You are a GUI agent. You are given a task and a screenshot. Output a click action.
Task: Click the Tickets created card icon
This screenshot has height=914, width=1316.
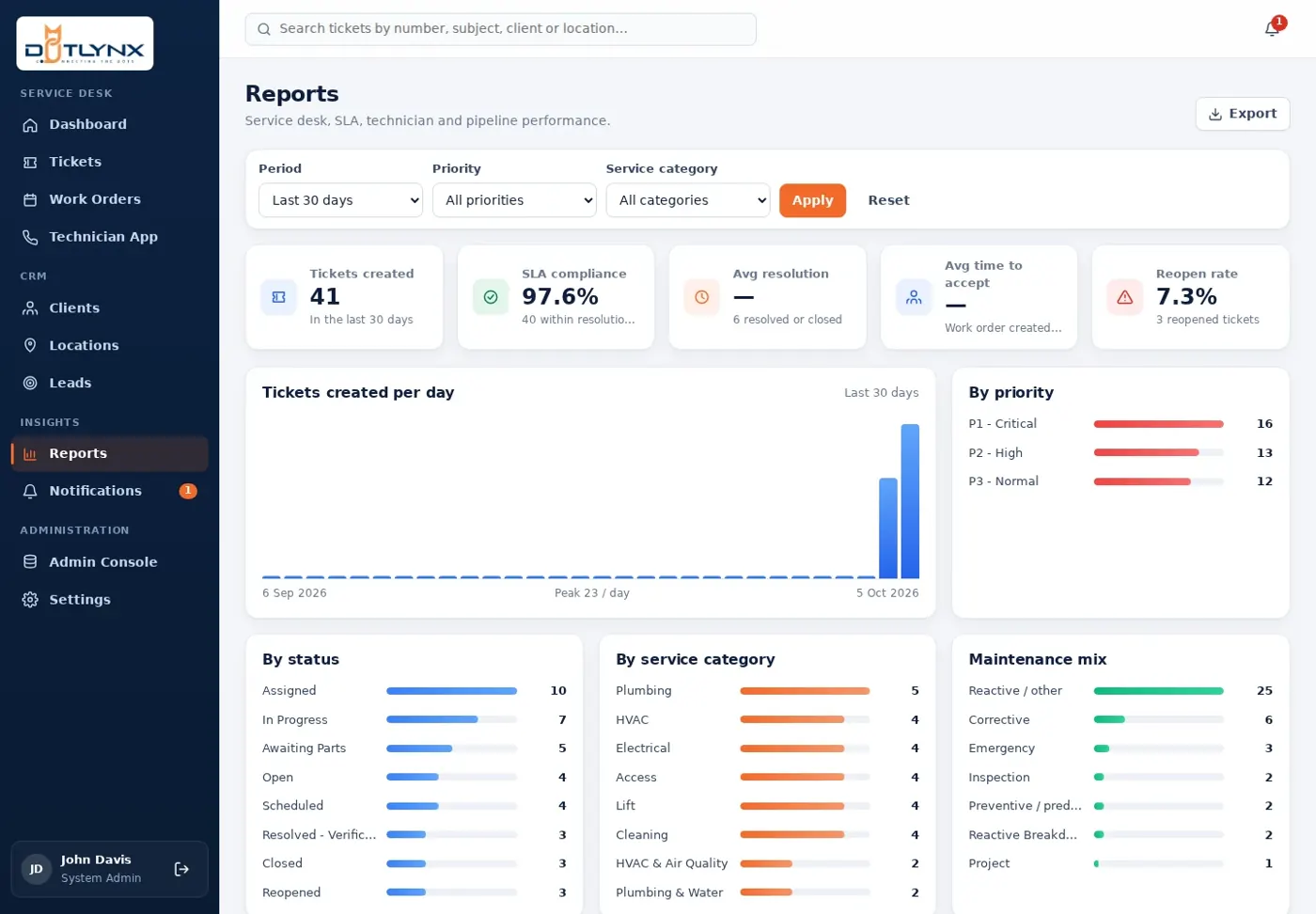[278, 297]
